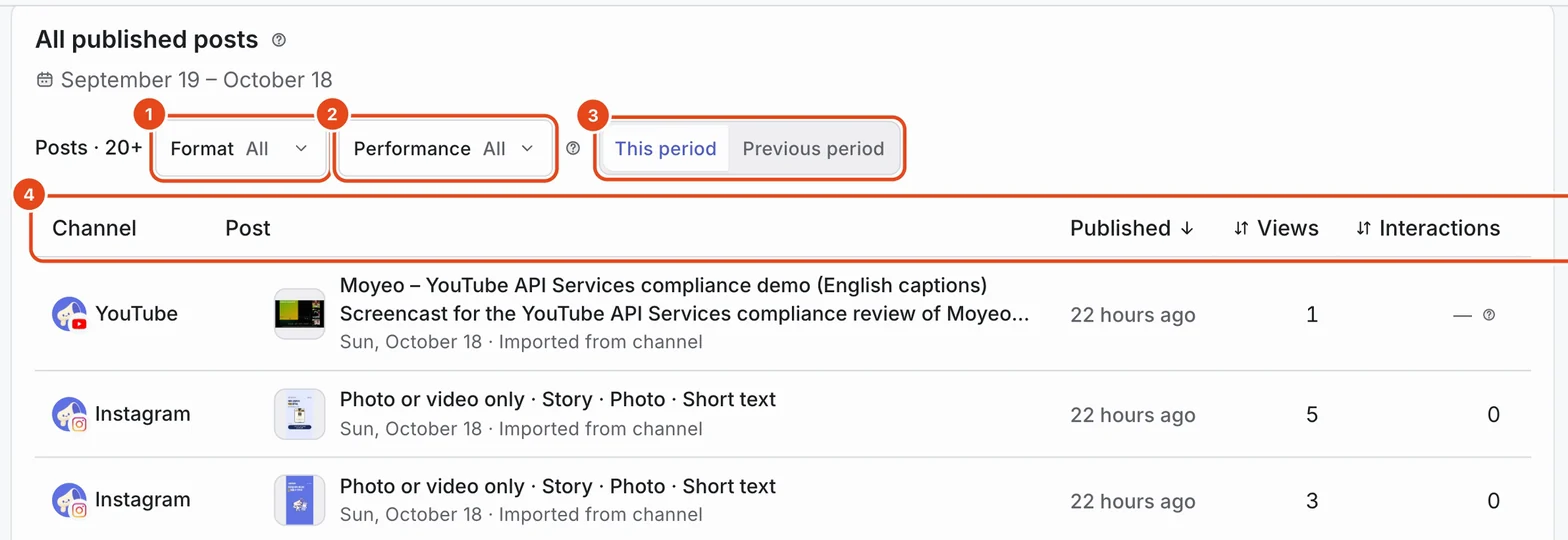Viewport: 1568px width, 540px height.
Task: Open the YouTube post thumbnail
Action: point(300,314)
